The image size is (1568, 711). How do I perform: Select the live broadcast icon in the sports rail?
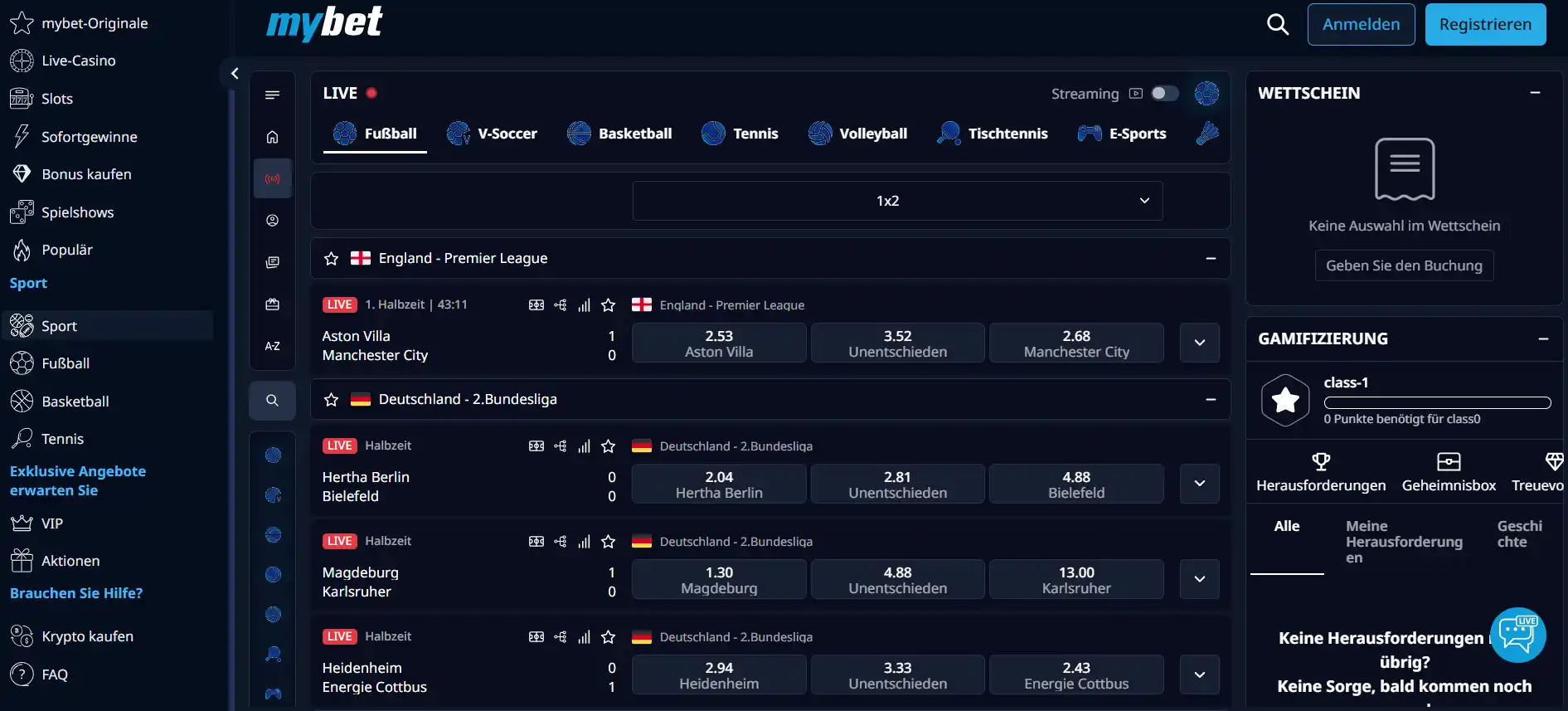pyautogui.click(x=272, y=178)
